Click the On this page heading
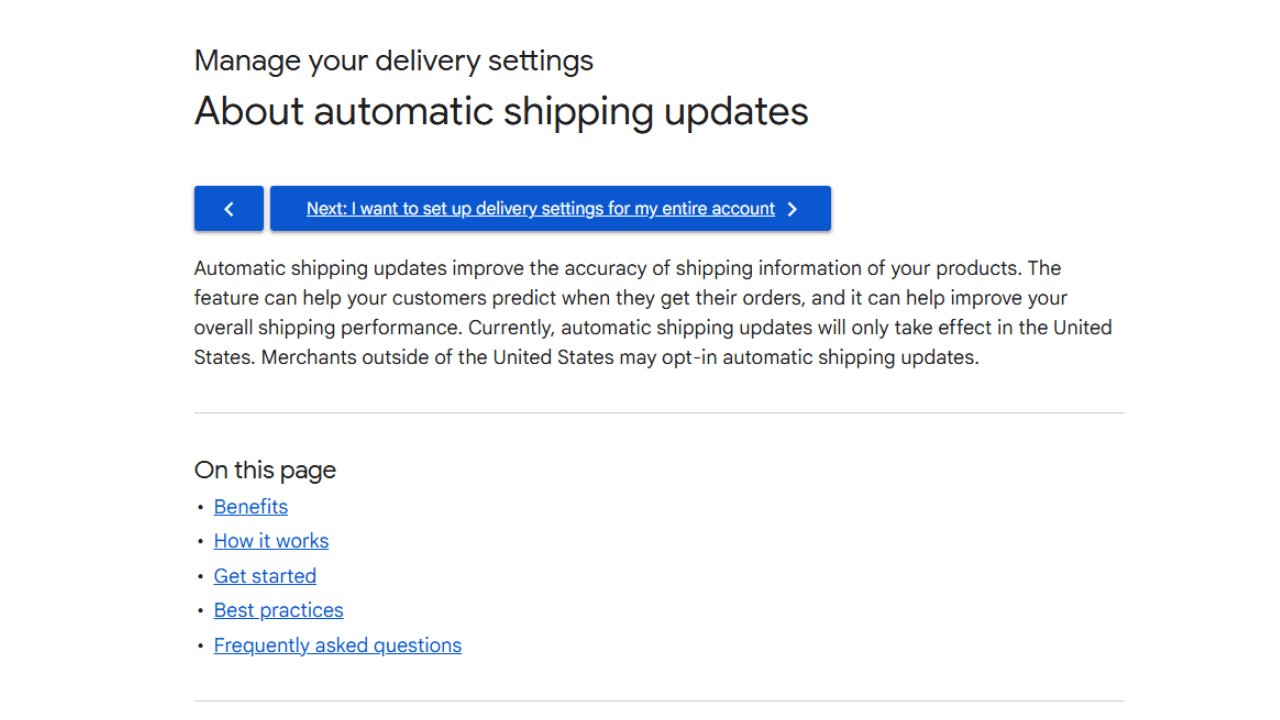The image size is (1280, 720). pyautogui.click(x=265, y=470)
